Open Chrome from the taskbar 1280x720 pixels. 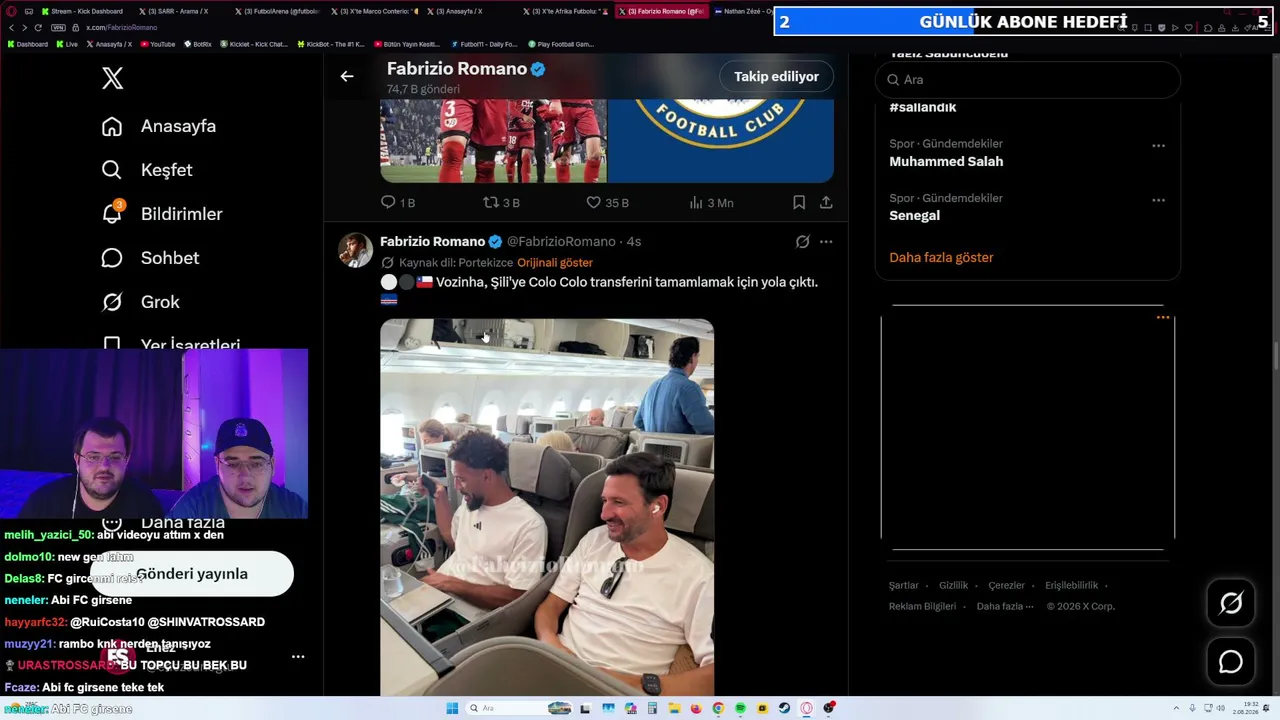(x=718, y=709)
